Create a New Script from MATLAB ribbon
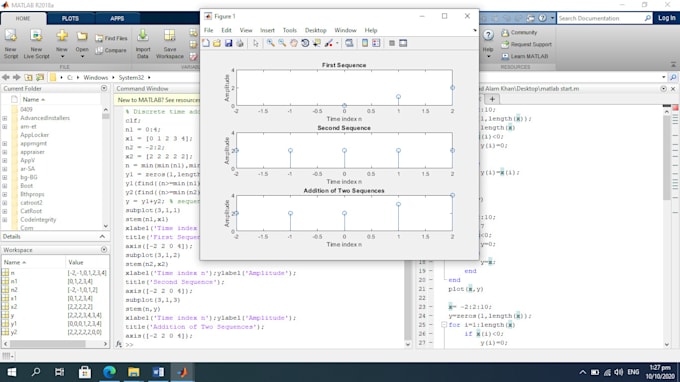The height and width of the screenshot is (382, 680). point(11,44)
